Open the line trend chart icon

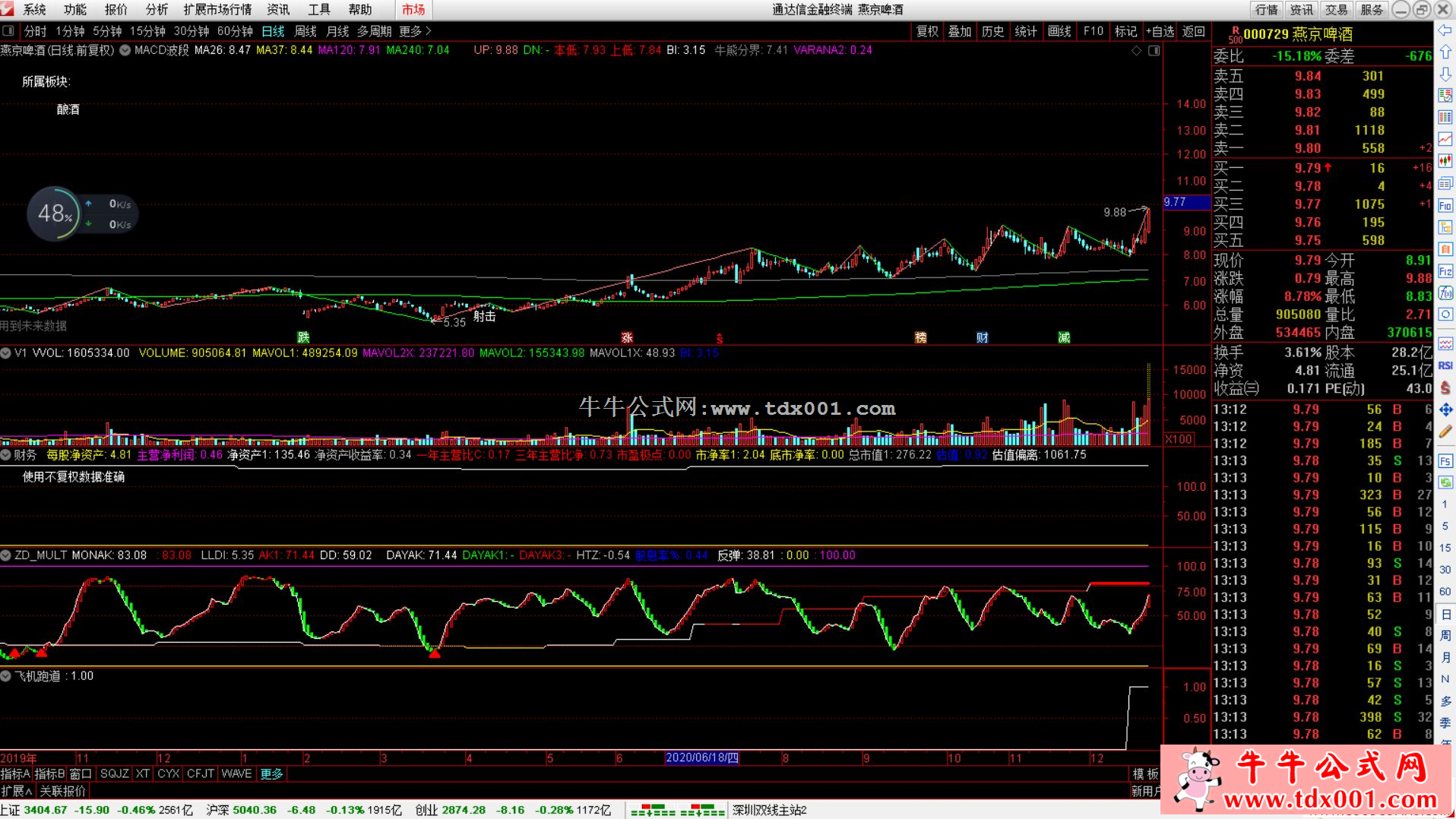tap(1445, 140)
